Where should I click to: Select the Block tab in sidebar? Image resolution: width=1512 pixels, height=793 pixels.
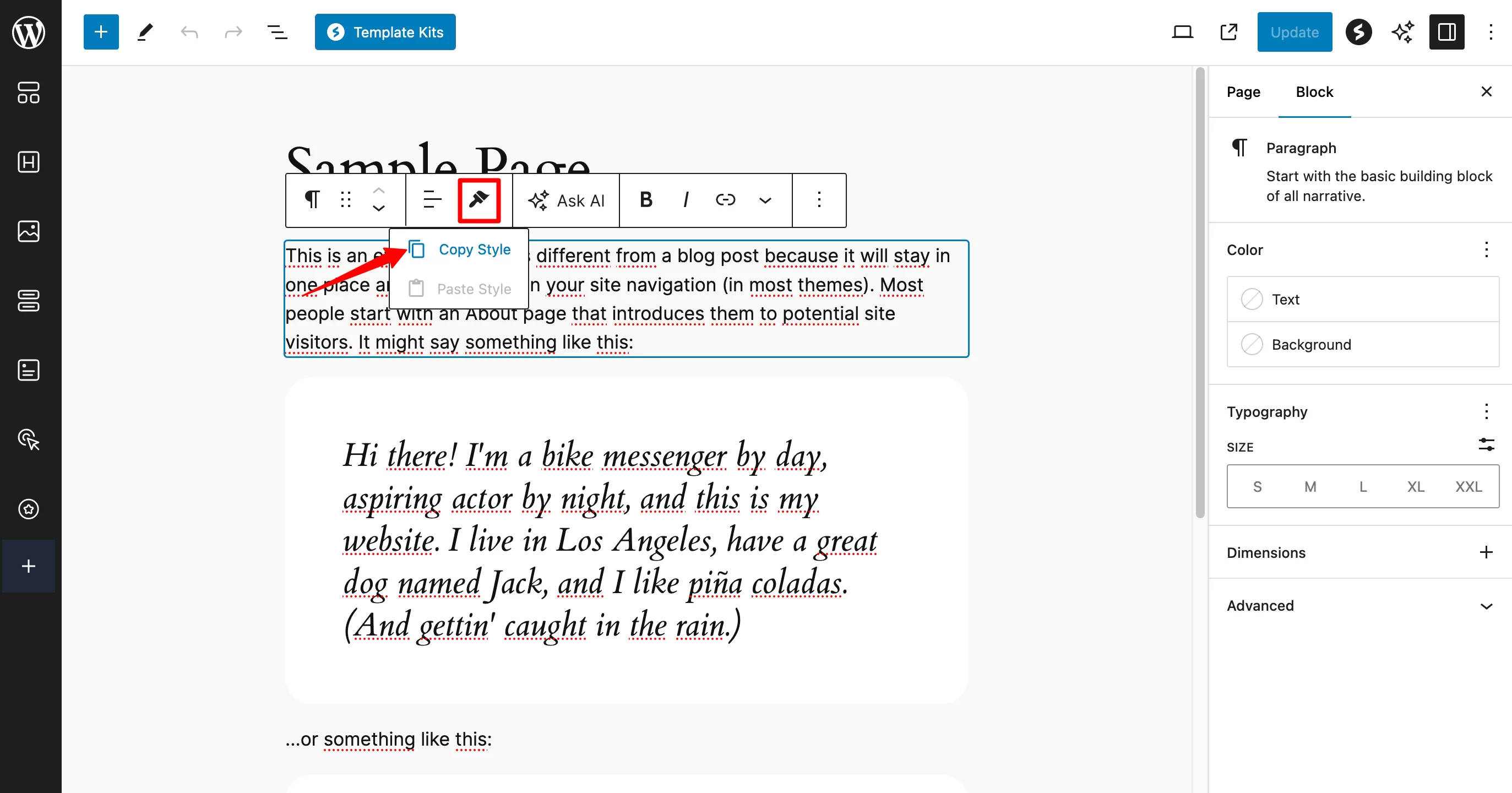[x=1314, y=91]
